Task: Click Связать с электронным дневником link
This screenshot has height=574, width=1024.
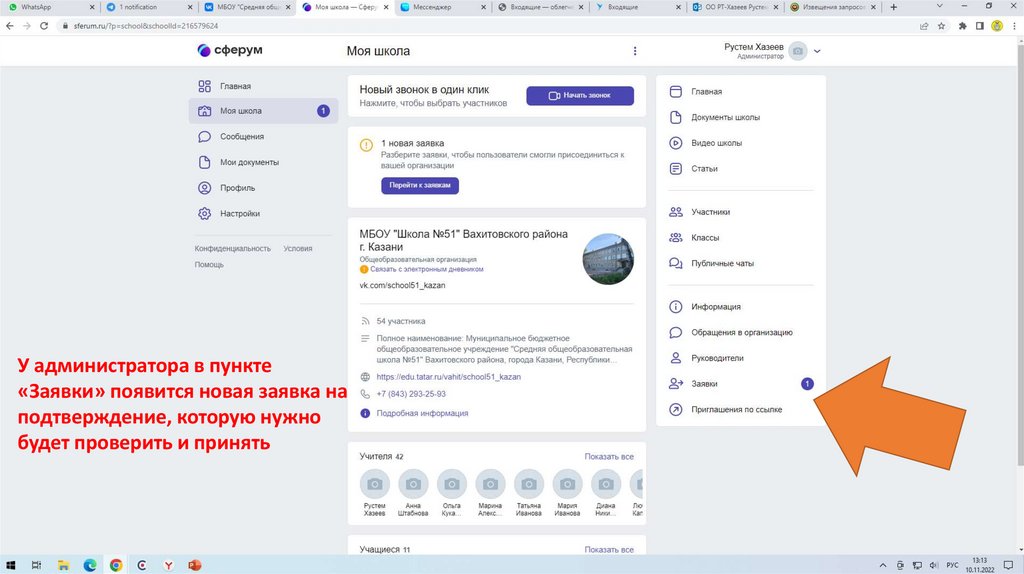Action: 427,269
